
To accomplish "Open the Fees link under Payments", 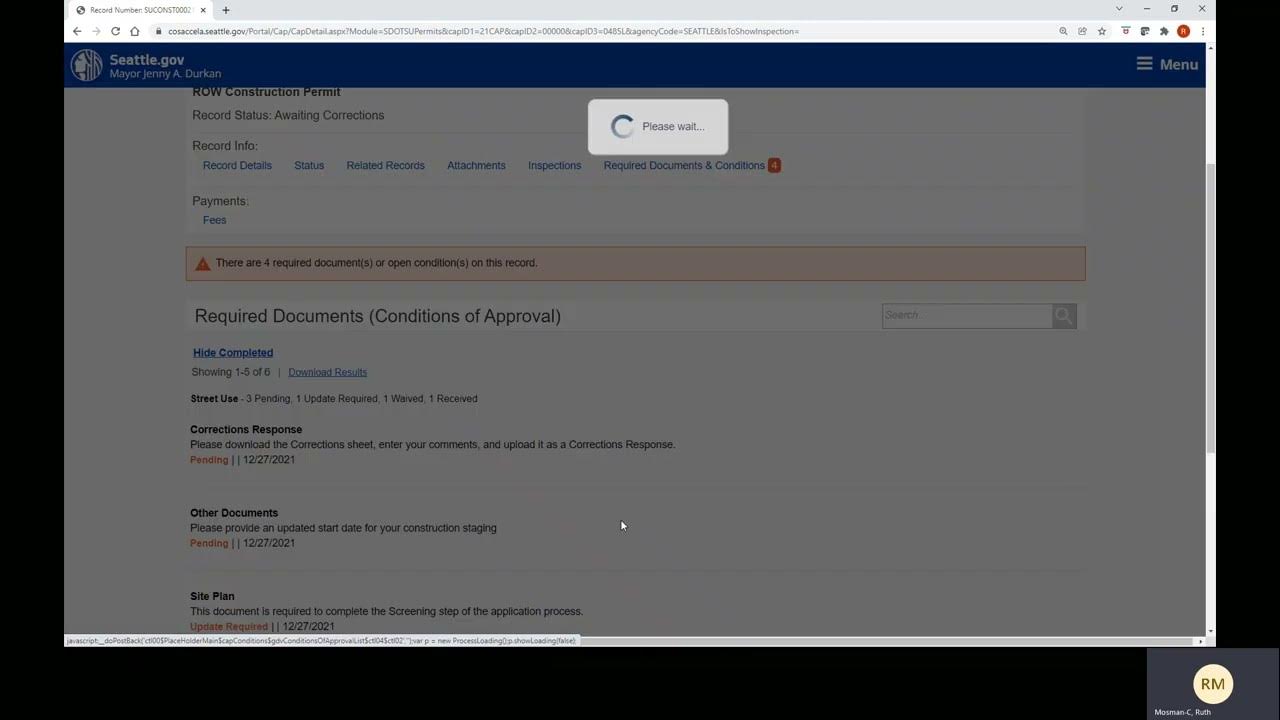I will (214, 220).
